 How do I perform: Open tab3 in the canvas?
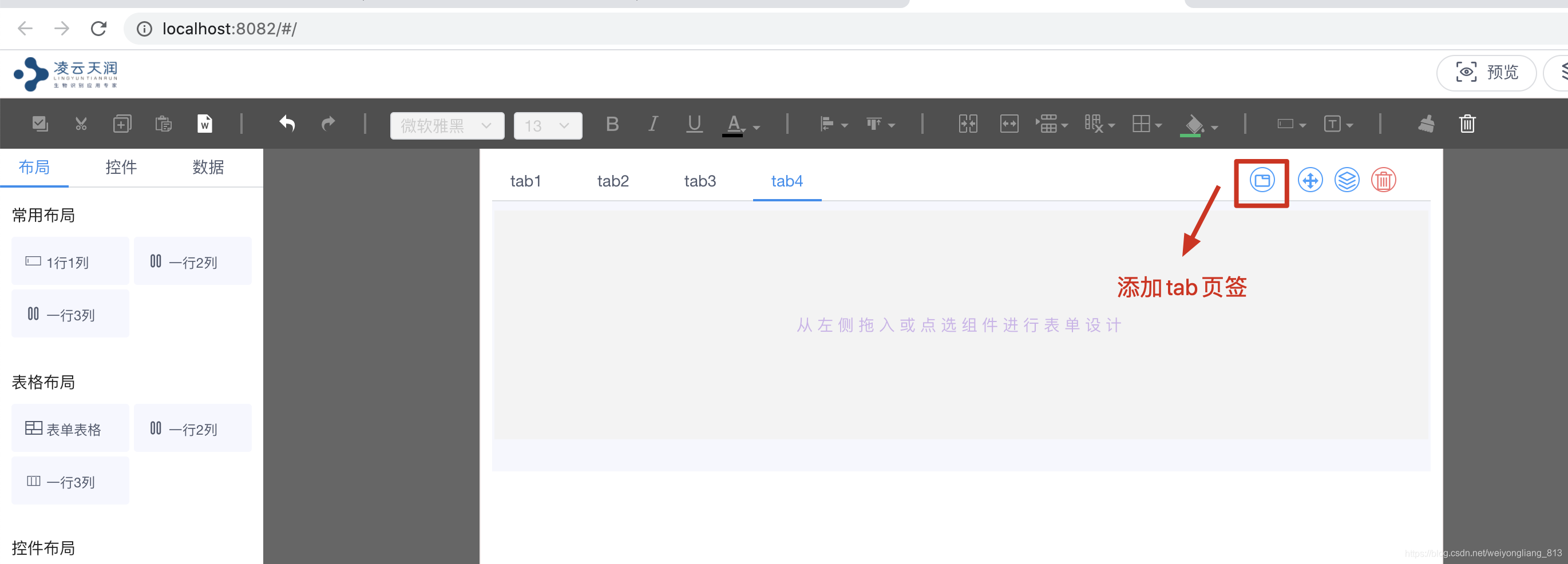click(699, 181)
